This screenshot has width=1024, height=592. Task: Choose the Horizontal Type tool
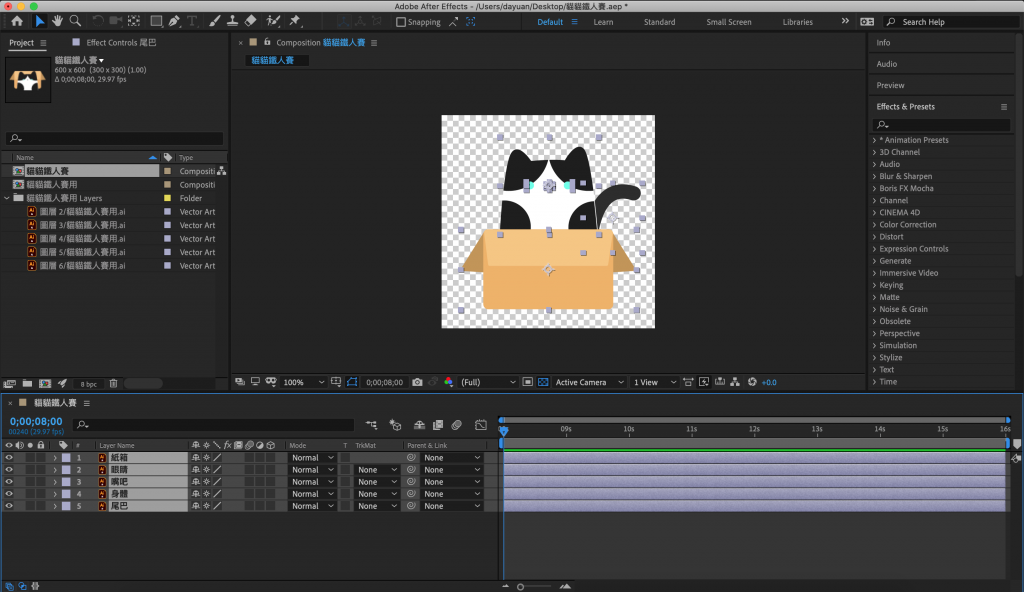(x=192, y=21)
